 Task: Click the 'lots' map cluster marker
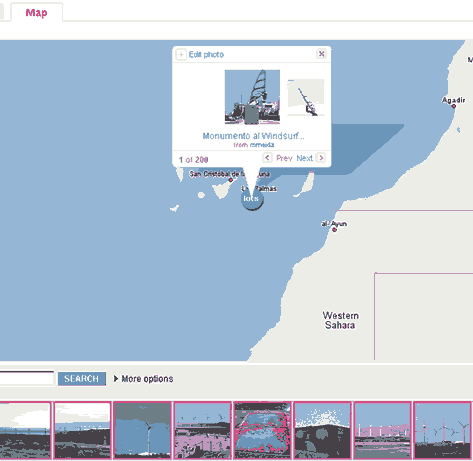click(252, 199)
